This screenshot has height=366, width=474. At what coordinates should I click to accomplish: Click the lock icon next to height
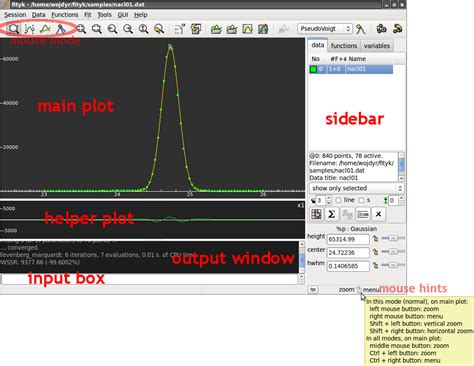pos(375,239)
